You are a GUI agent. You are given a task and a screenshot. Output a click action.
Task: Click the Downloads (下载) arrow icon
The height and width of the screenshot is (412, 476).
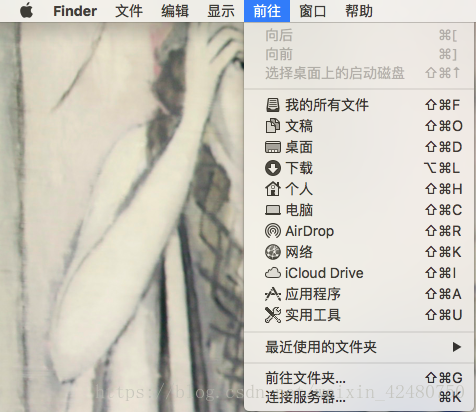tap(273, 168)
